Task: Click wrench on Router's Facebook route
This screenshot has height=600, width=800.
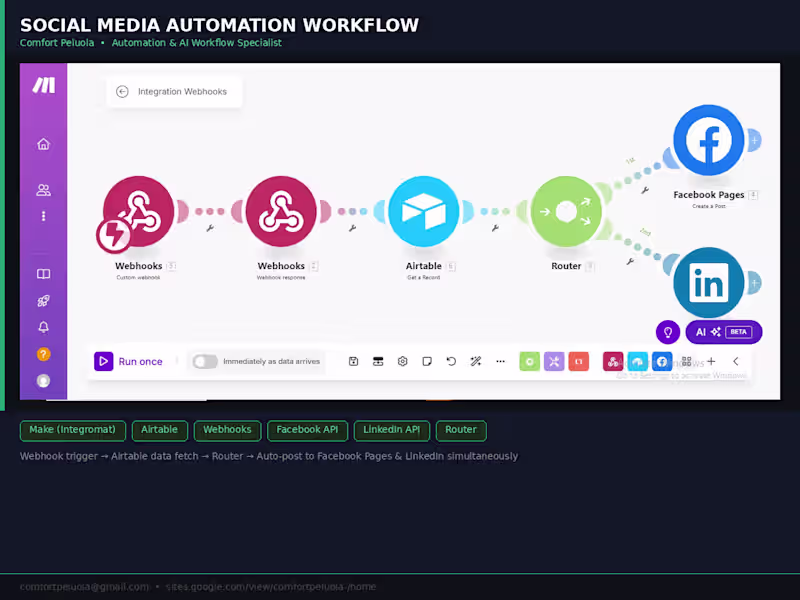Action: pyautogui.click(x=645, y=190)
